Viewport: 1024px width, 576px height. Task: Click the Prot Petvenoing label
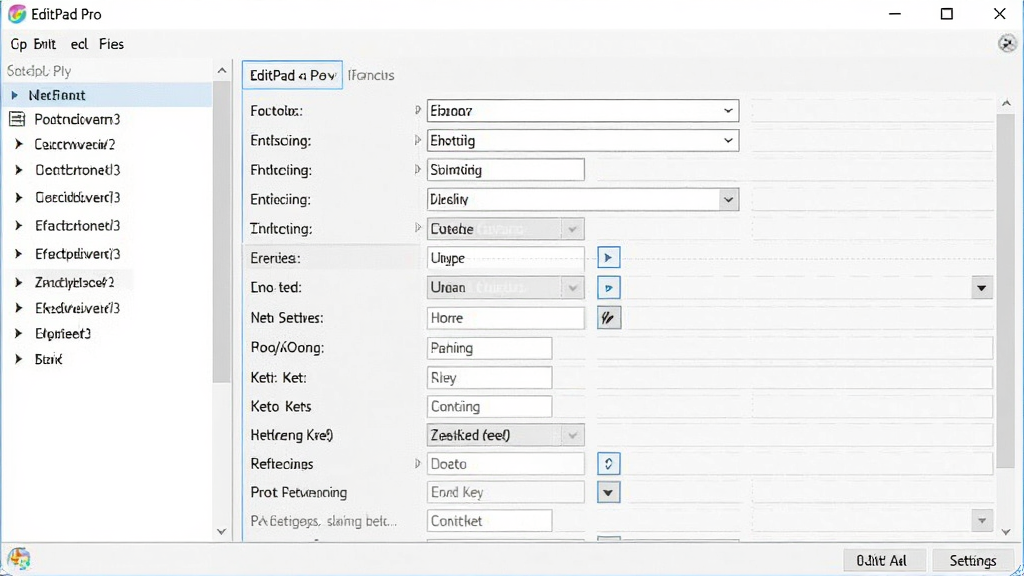(x=298, y=492)
